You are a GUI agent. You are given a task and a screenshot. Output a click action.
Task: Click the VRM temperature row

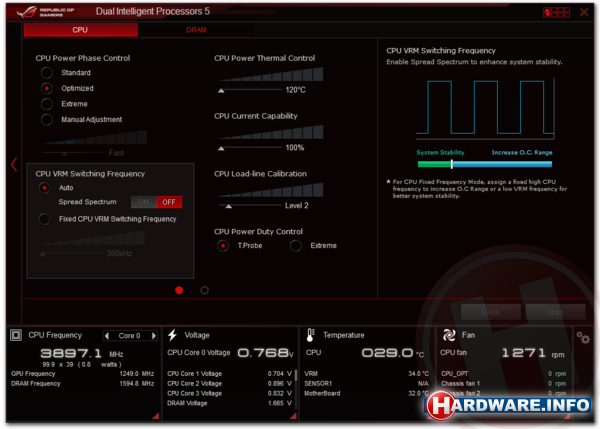pos(366,374)
